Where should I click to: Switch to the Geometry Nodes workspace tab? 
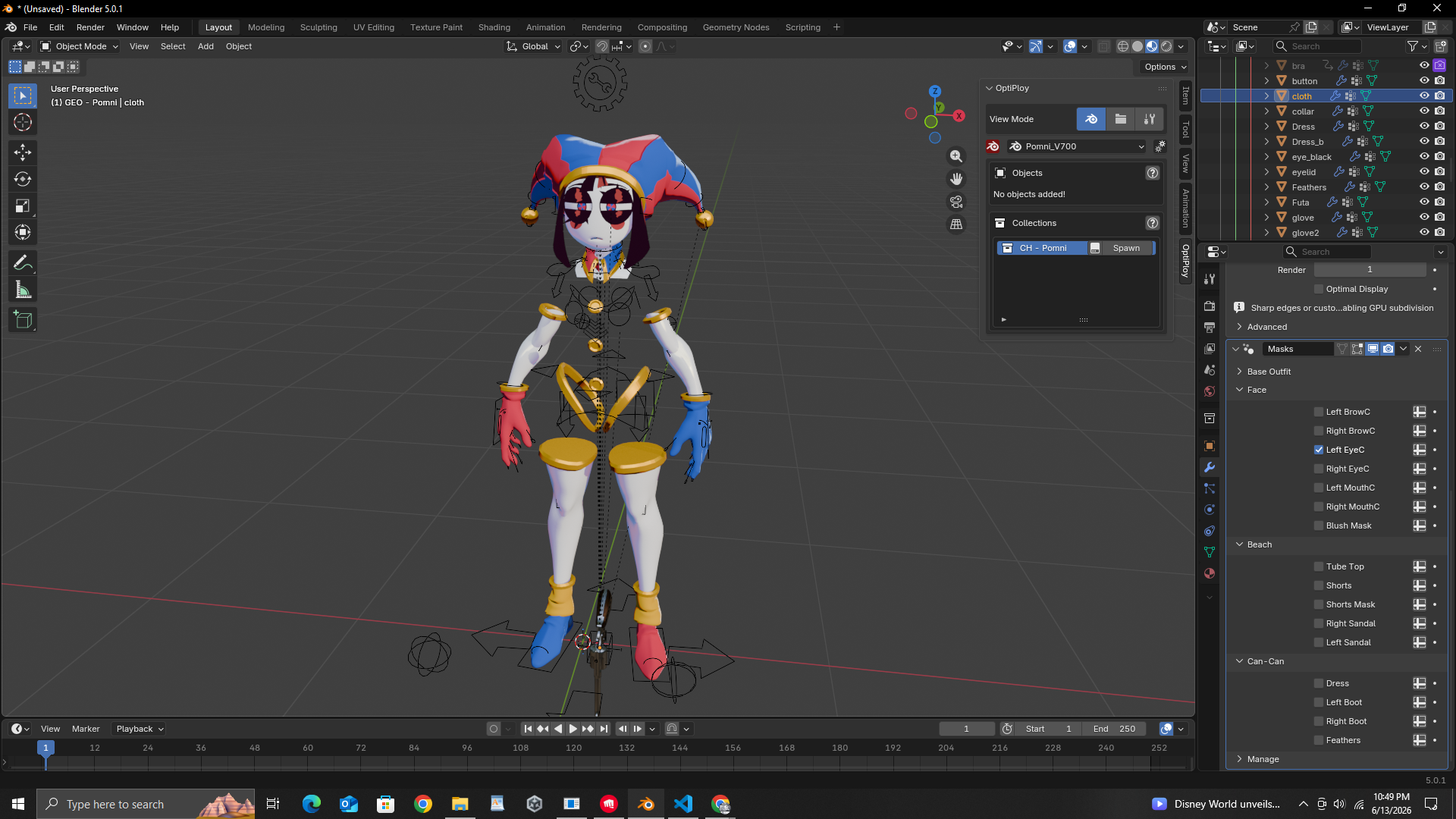click(x=736, y=27)
